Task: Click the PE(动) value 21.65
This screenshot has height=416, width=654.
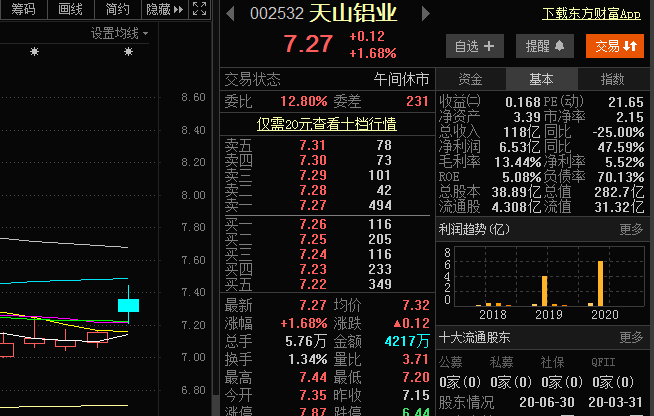Action: tap(626, 102)
